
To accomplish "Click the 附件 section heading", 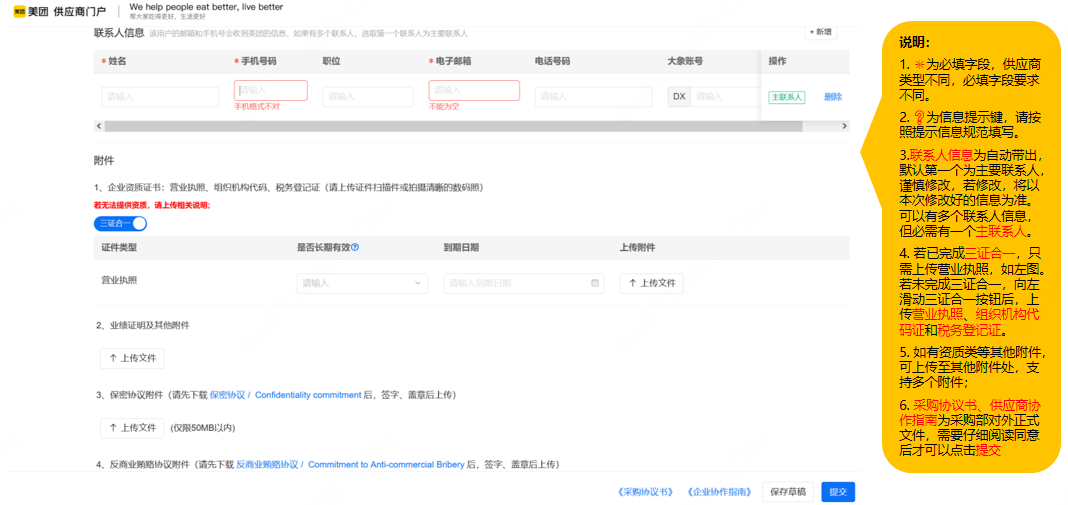I will pos(104,162).
